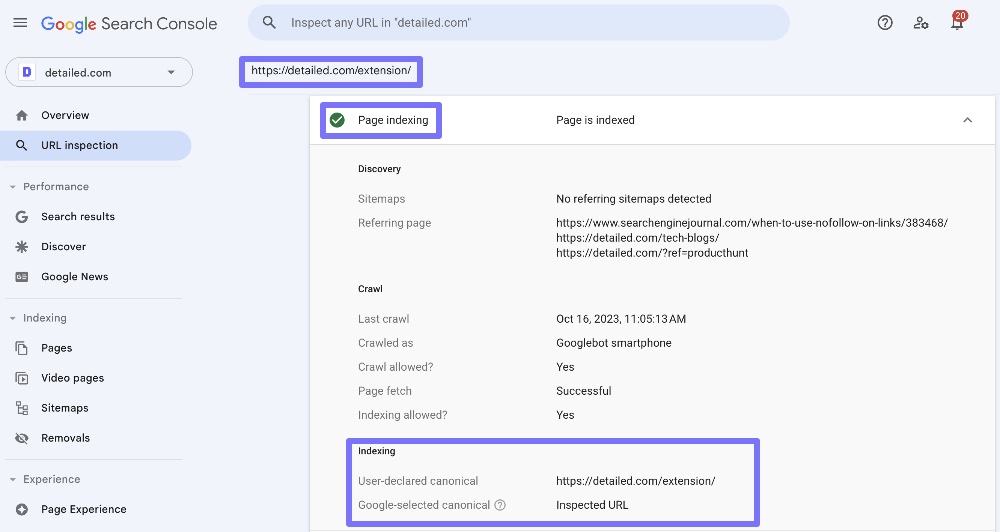Viewport: 1000px width, 532px height.
Task: Click the Inspected URL canonical value
Action: tap(592, 505)
